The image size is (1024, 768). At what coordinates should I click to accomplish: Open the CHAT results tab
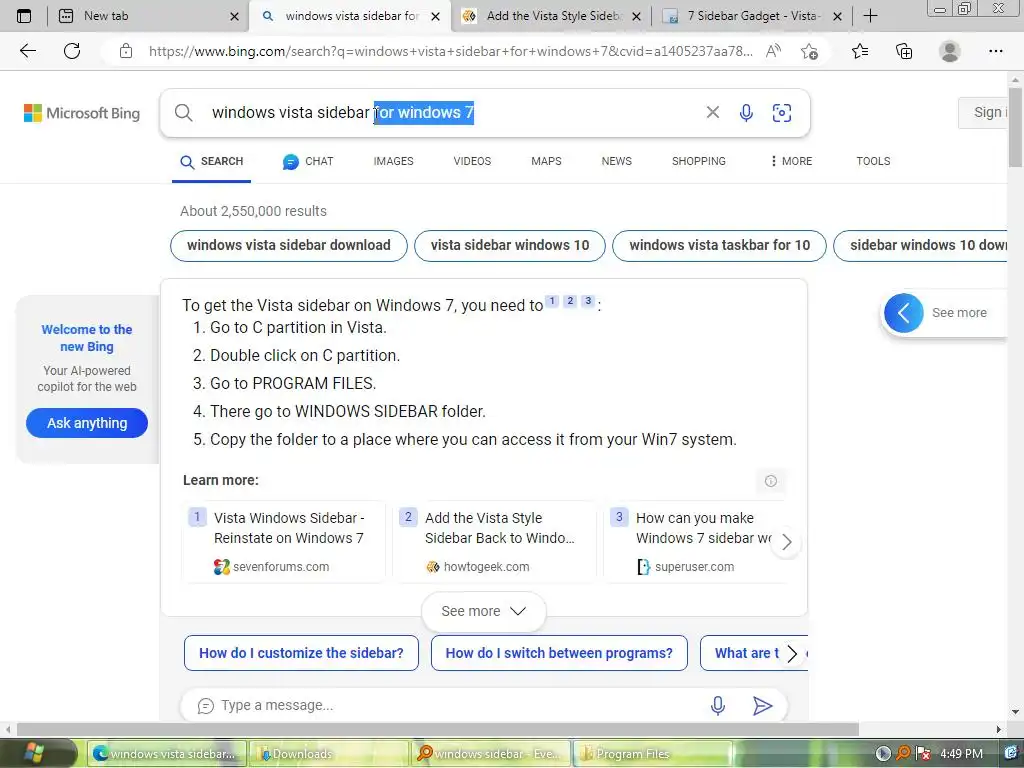308,161
